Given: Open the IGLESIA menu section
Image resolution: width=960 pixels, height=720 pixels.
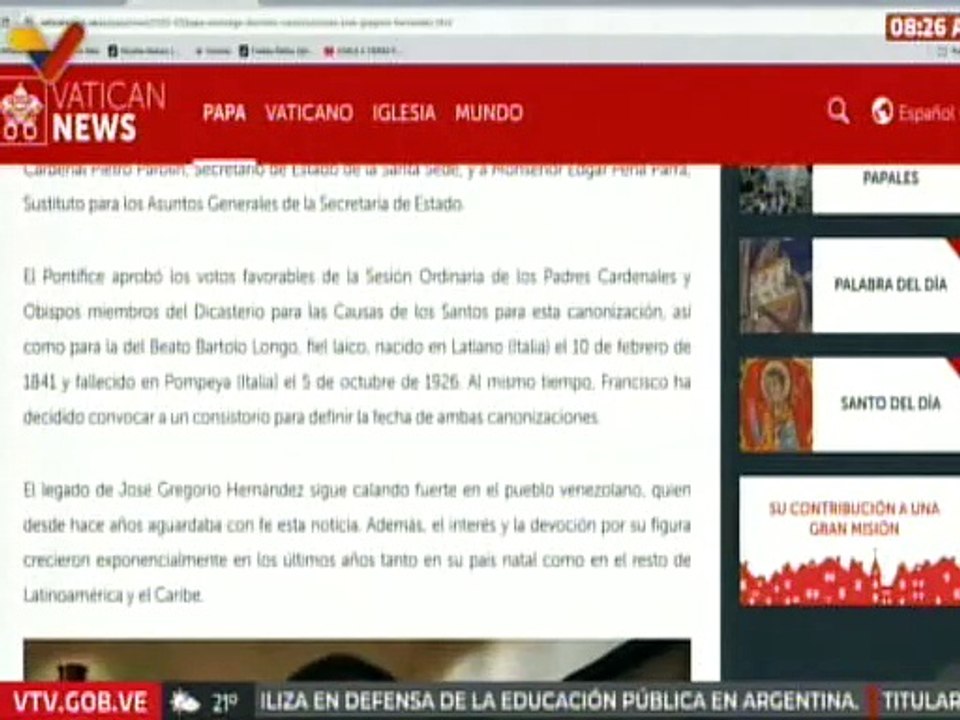Looking at the screenshot, I should pos(404,113).
